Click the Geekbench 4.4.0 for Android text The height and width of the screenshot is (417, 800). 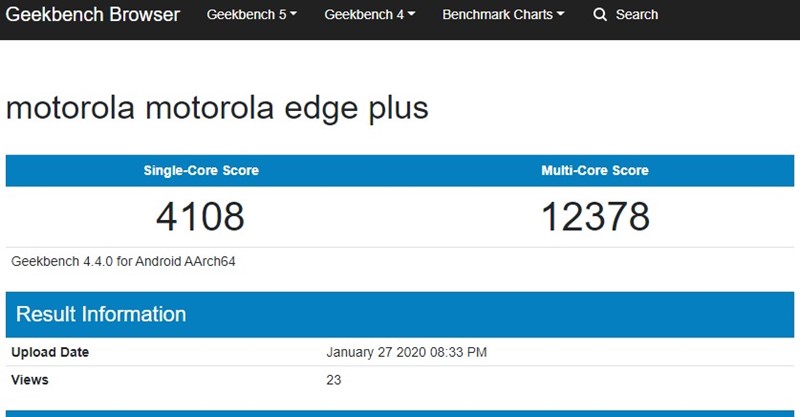click(x=123, y=262)
